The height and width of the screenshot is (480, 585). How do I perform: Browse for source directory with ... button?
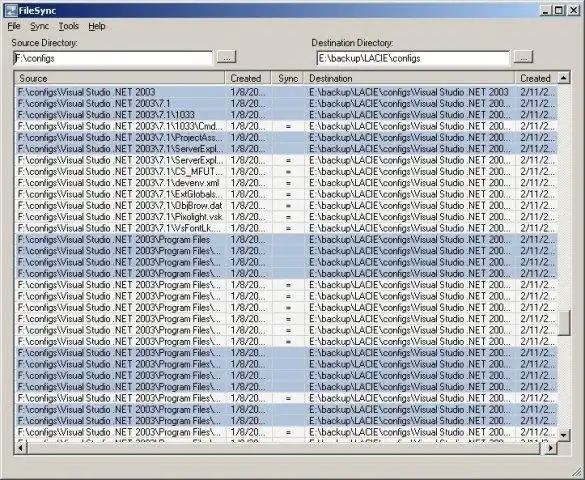pyautogui.click(x=226, y=57)
